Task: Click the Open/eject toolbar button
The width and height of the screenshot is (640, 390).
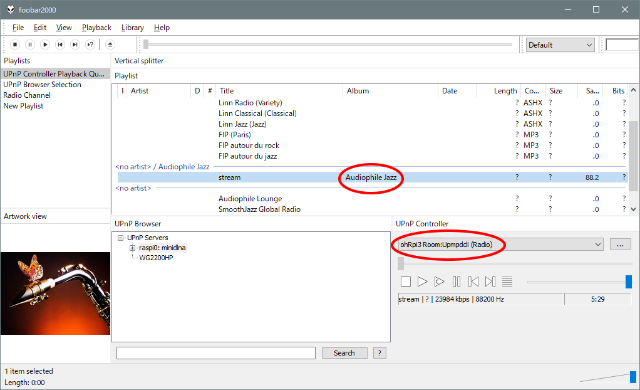Action: [x=110, y=44]
